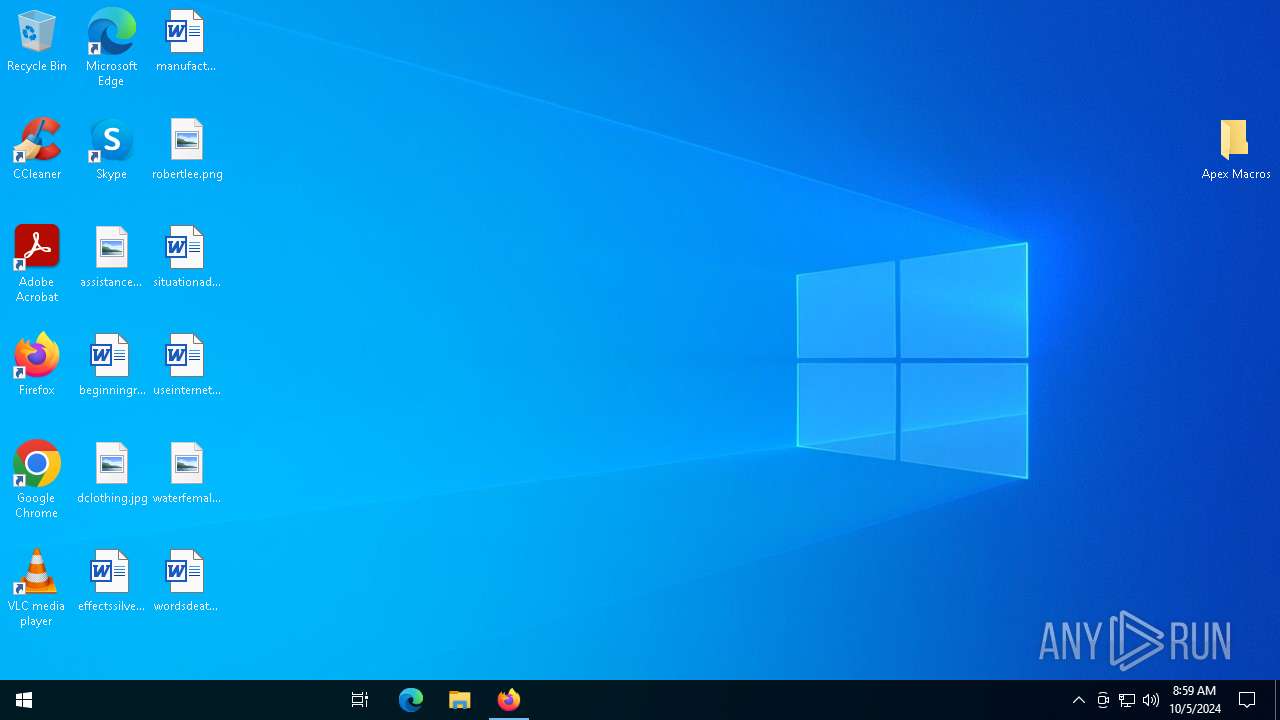
Task: Select the beginningr... Word document
Action: pyautogui.click(x=112, y=365)
